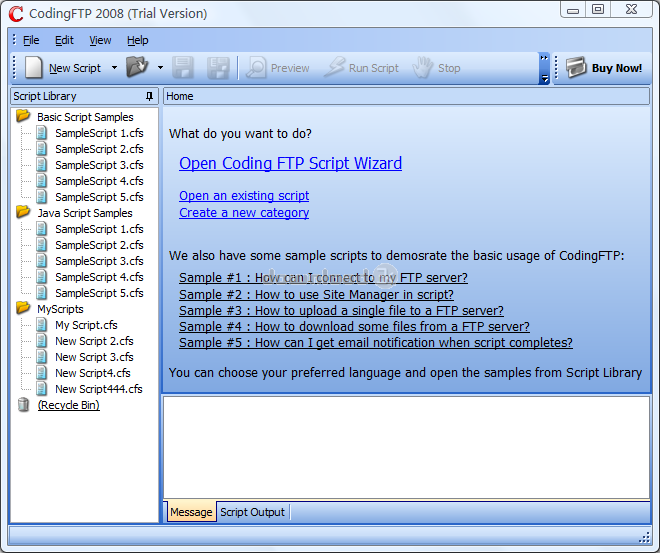Click file icon of Basic SampleScript 2.cfs

tap(41, 149)
